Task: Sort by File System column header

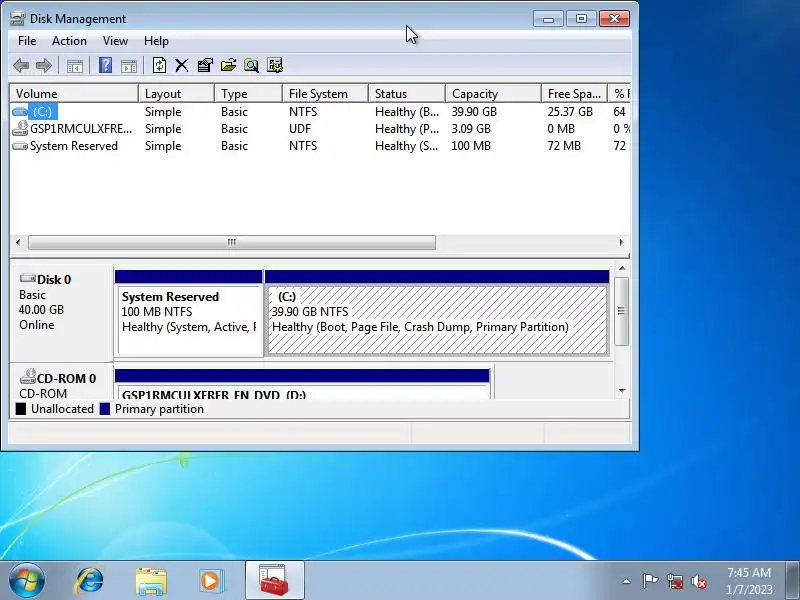Action: point(326,93)
